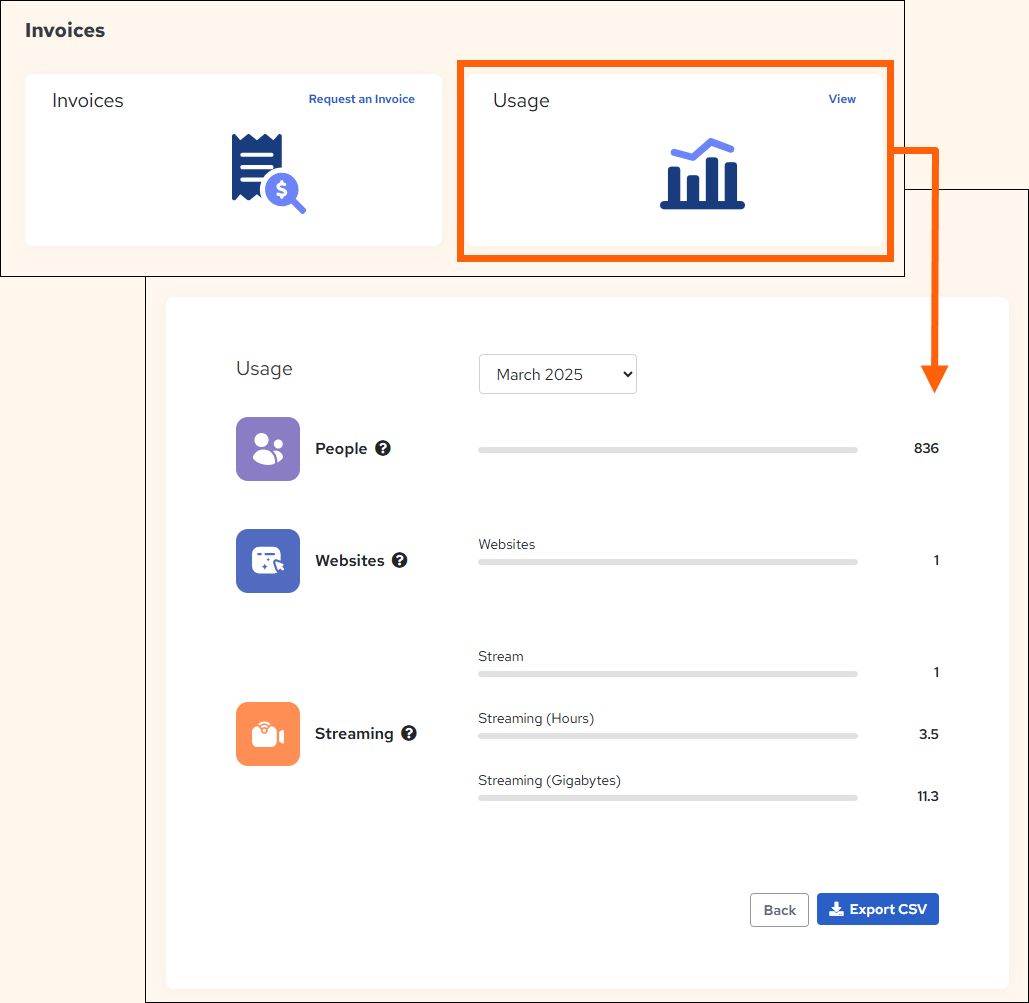Open the help tooltip beside People
This screenshot has height=1003, width=1029.
coord(383,449)
